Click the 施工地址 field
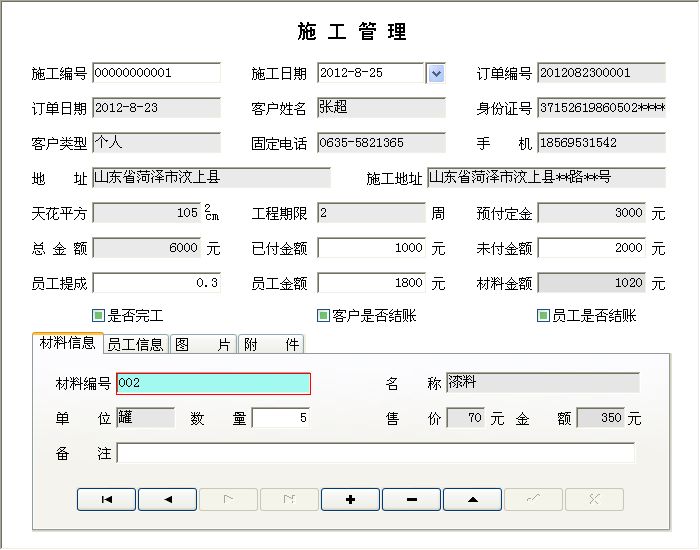 coord(546,178)
